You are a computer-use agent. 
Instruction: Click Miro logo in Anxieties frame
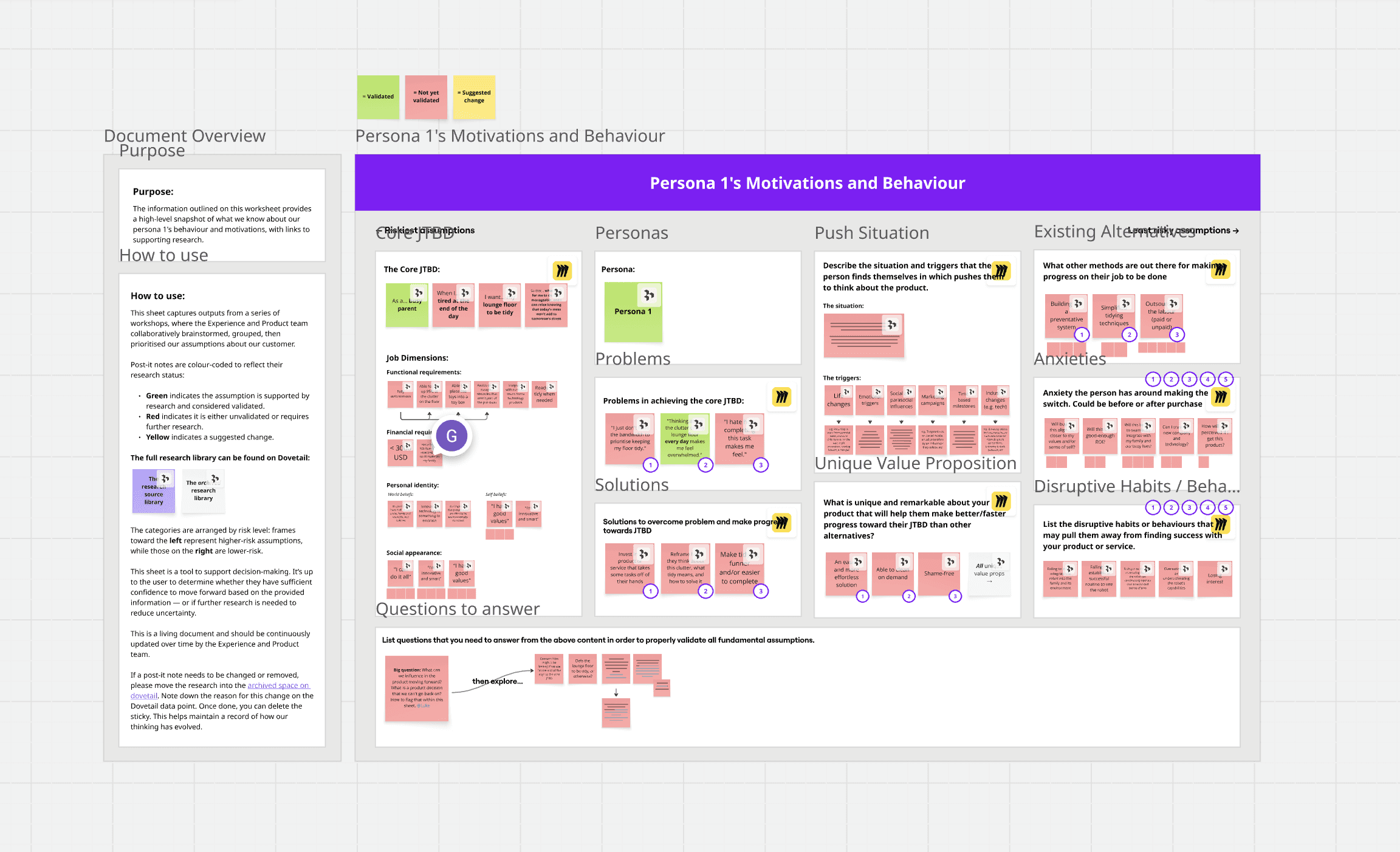pyautogui.click(x=1220, y=397)
